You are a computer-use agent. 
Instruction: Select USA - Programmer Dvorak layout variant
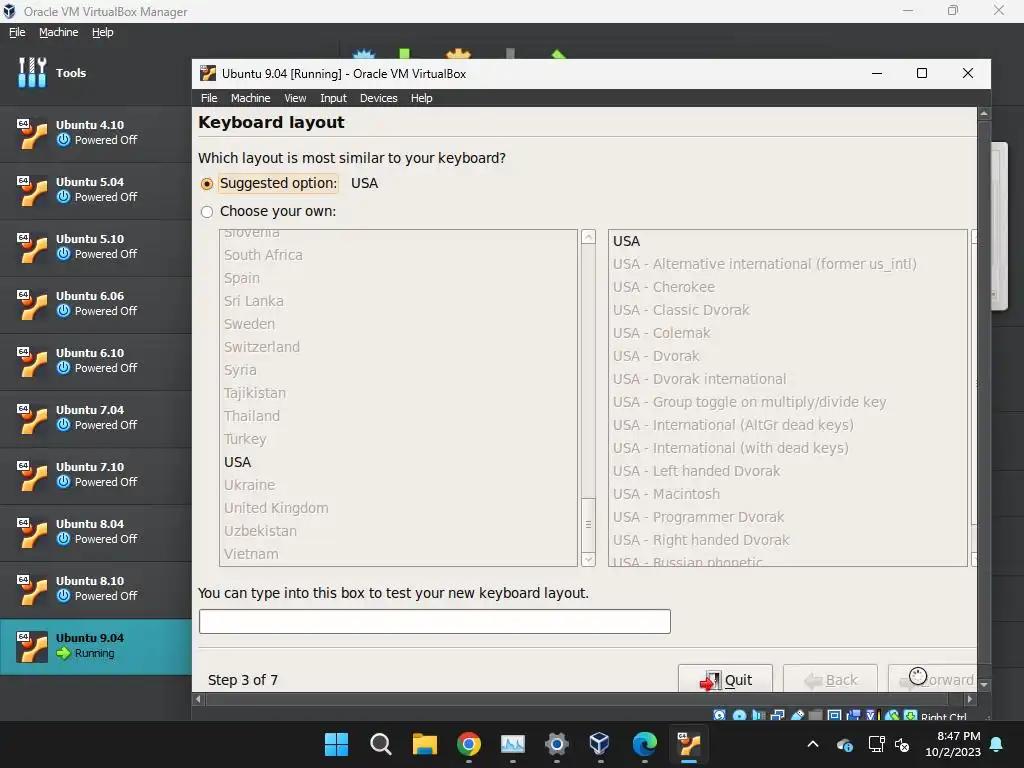coord(698,517)
